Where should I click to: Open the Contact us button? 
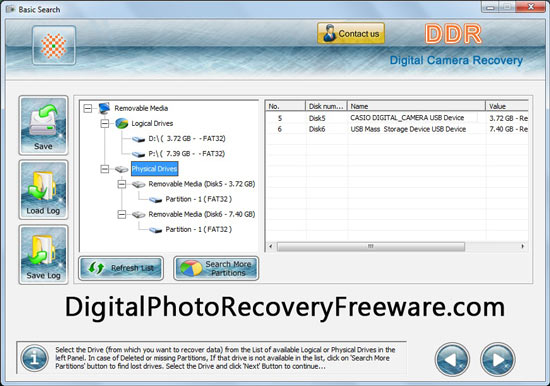pos(351,33)
